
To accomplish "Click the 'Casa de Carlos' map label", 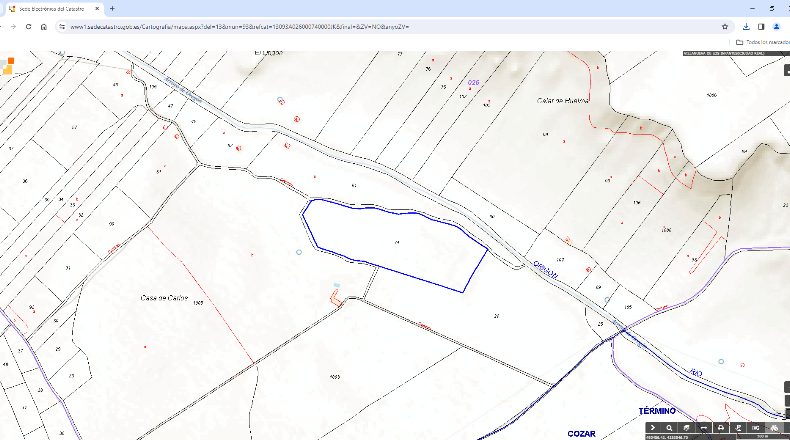I will (x=164, y=298).
